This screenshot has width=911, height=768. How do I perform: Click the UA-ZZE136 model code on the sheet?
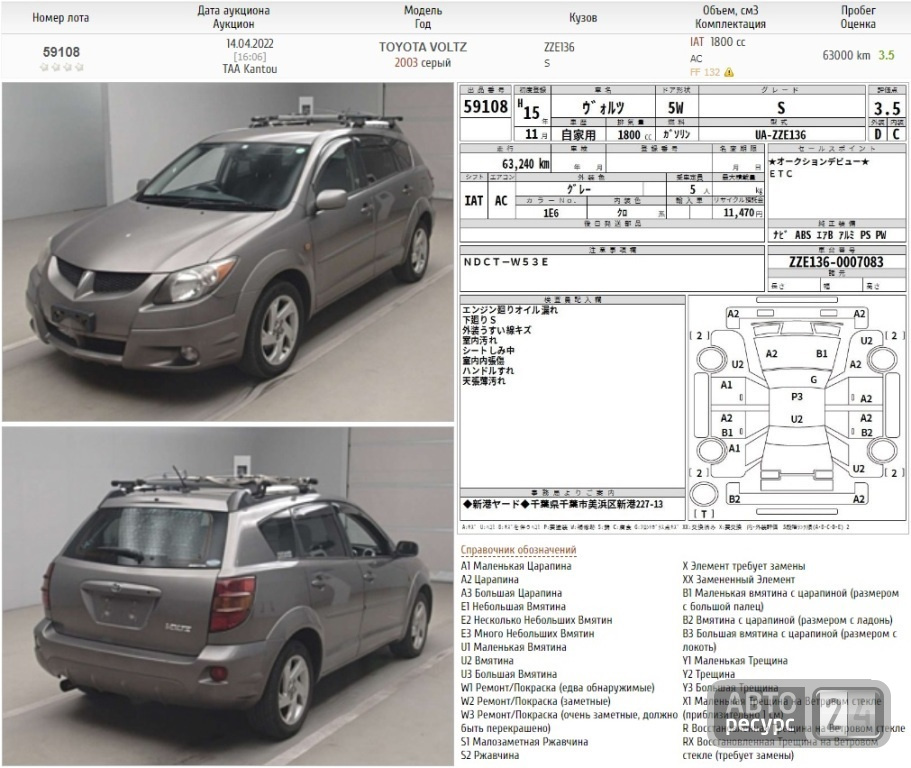tap(780, 135)
